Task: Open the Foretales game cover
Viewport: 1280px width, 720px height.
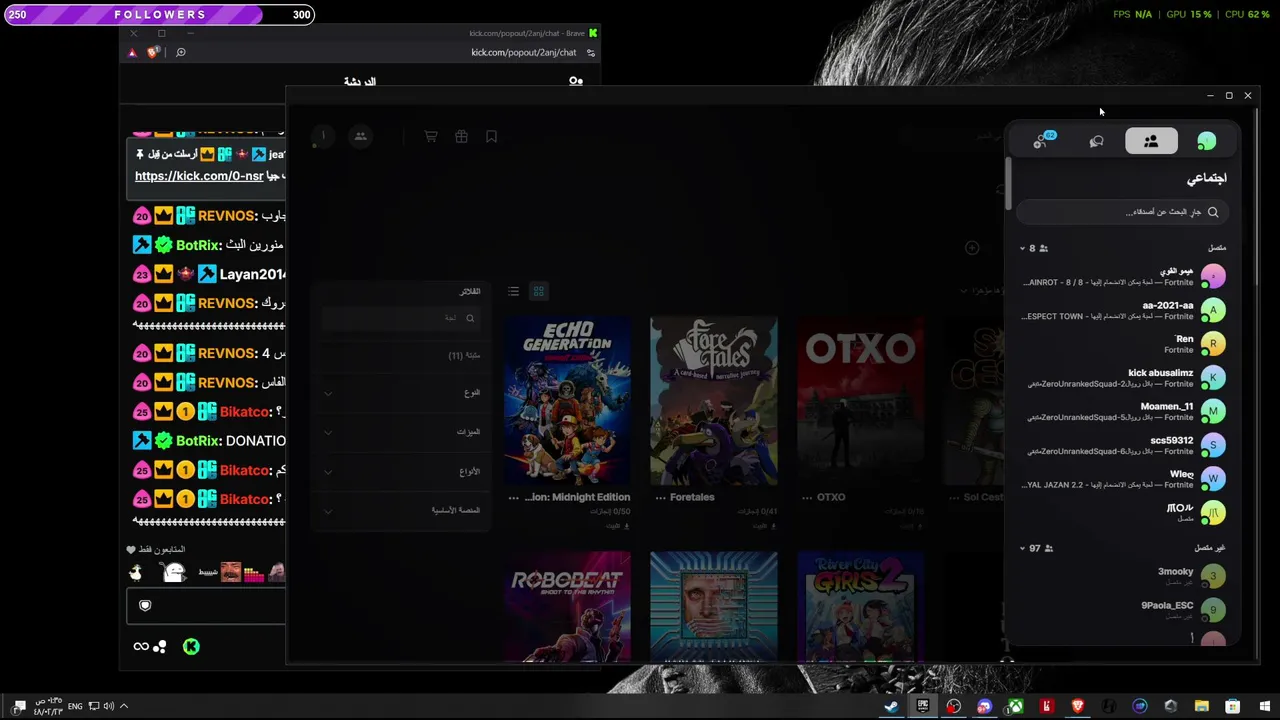Action: pos(714,401)
